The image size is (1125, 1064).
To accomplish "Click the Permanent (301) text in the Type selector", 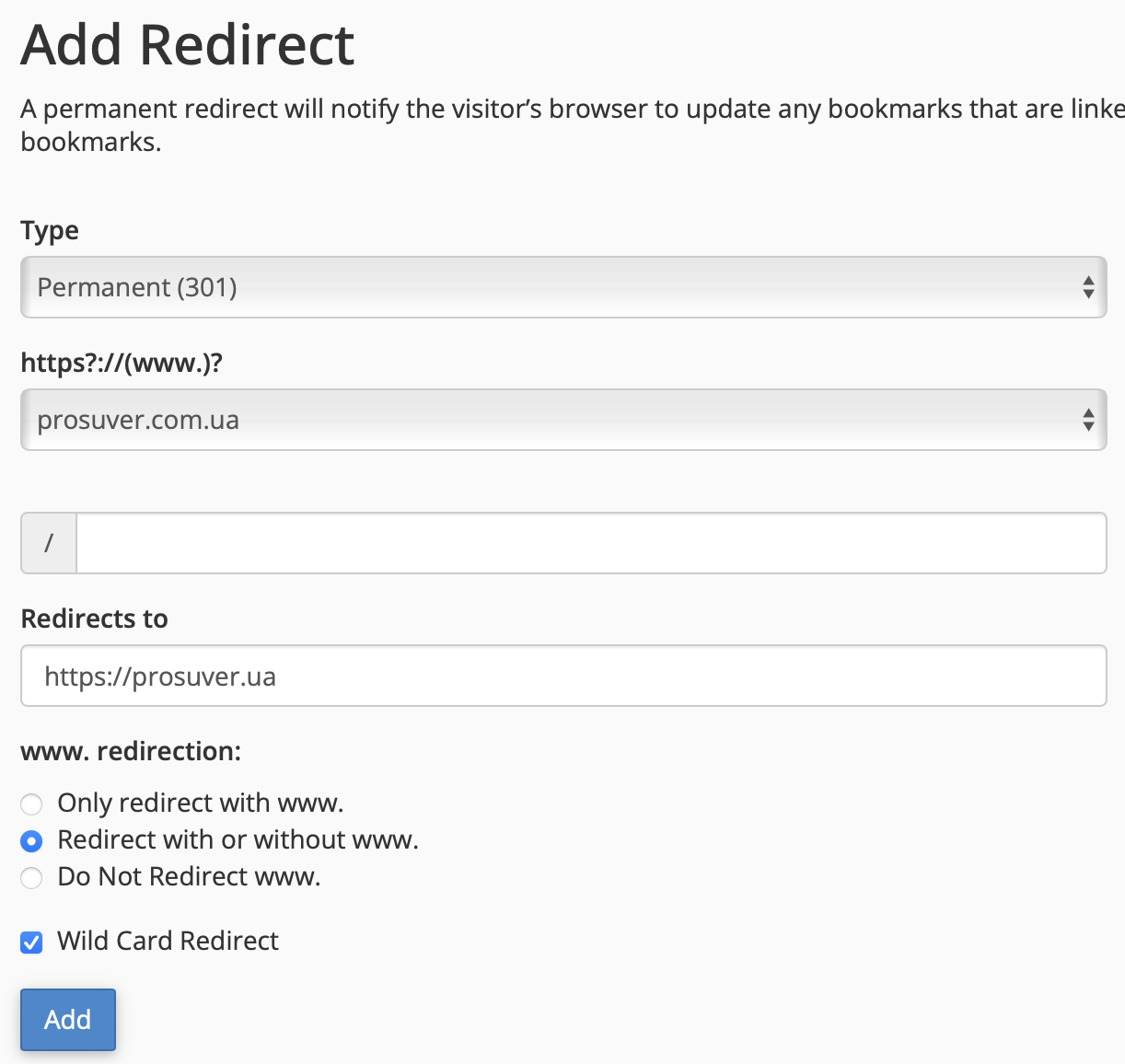I will point(136,287).
